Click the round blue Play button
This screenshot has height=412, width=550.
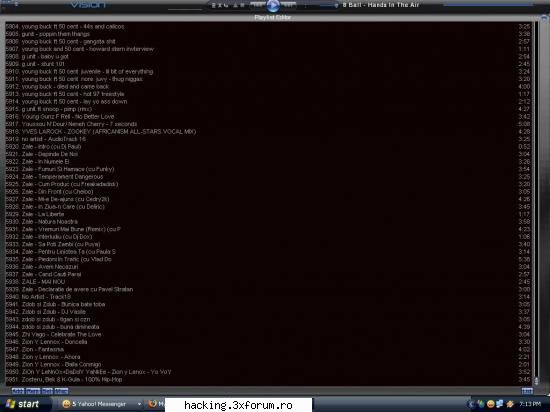273,6
